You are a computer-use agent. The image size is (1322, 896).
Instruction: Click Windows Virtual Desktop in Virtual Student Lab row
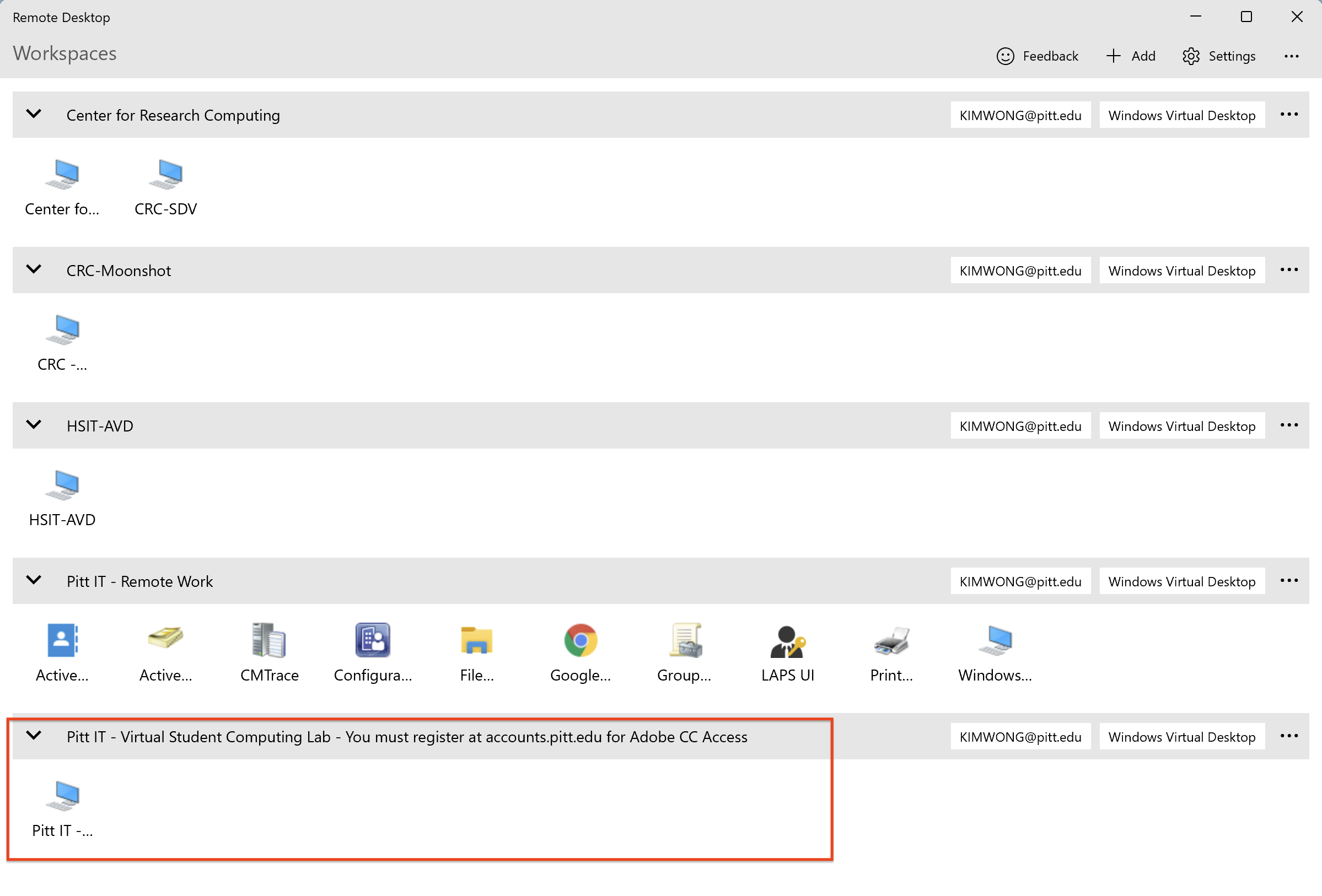(x=1181, y=736)
